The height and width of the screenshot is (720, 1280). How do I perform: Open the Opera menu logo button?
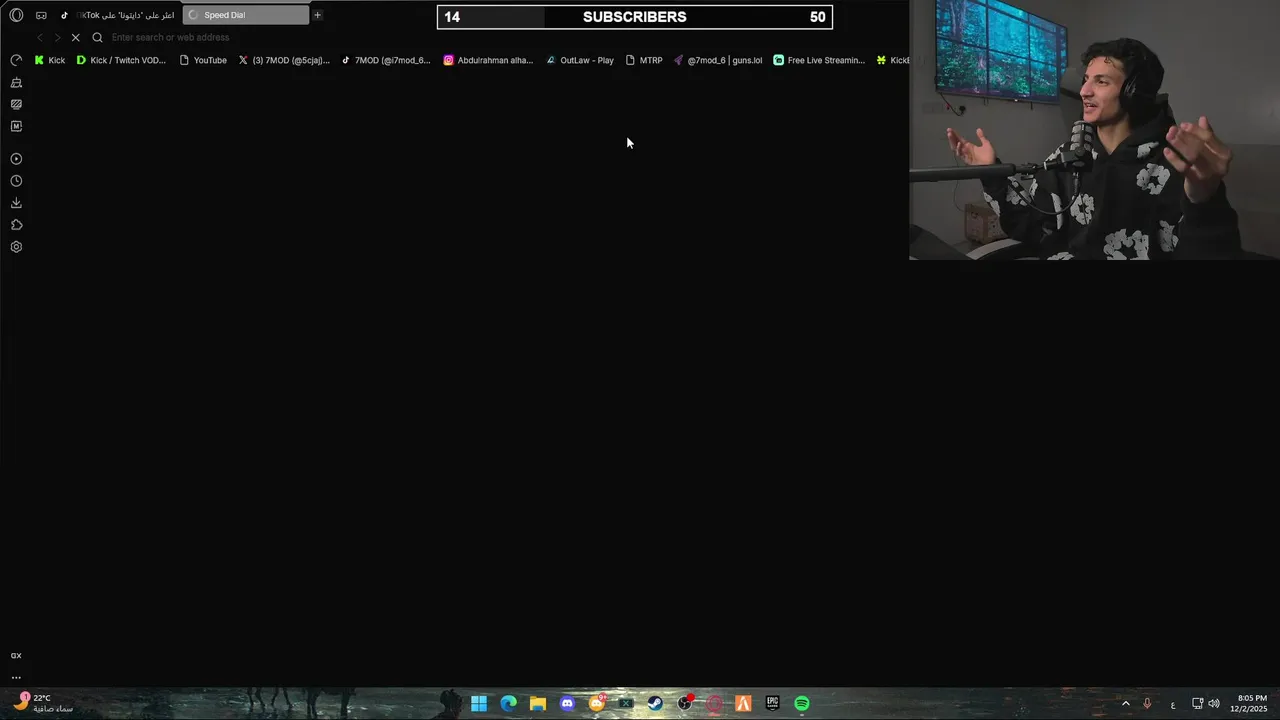point(16,15)
